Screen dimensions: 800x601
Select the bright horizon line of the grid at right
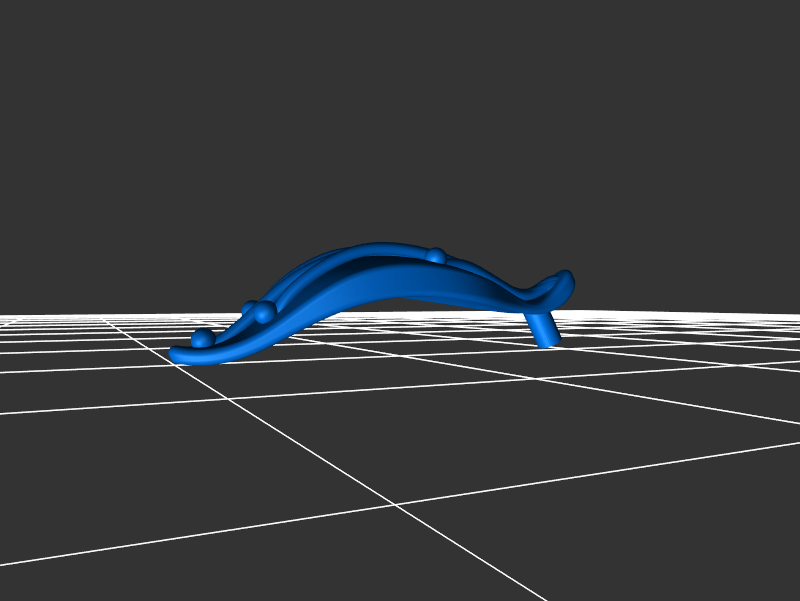[x=700, y=316]
